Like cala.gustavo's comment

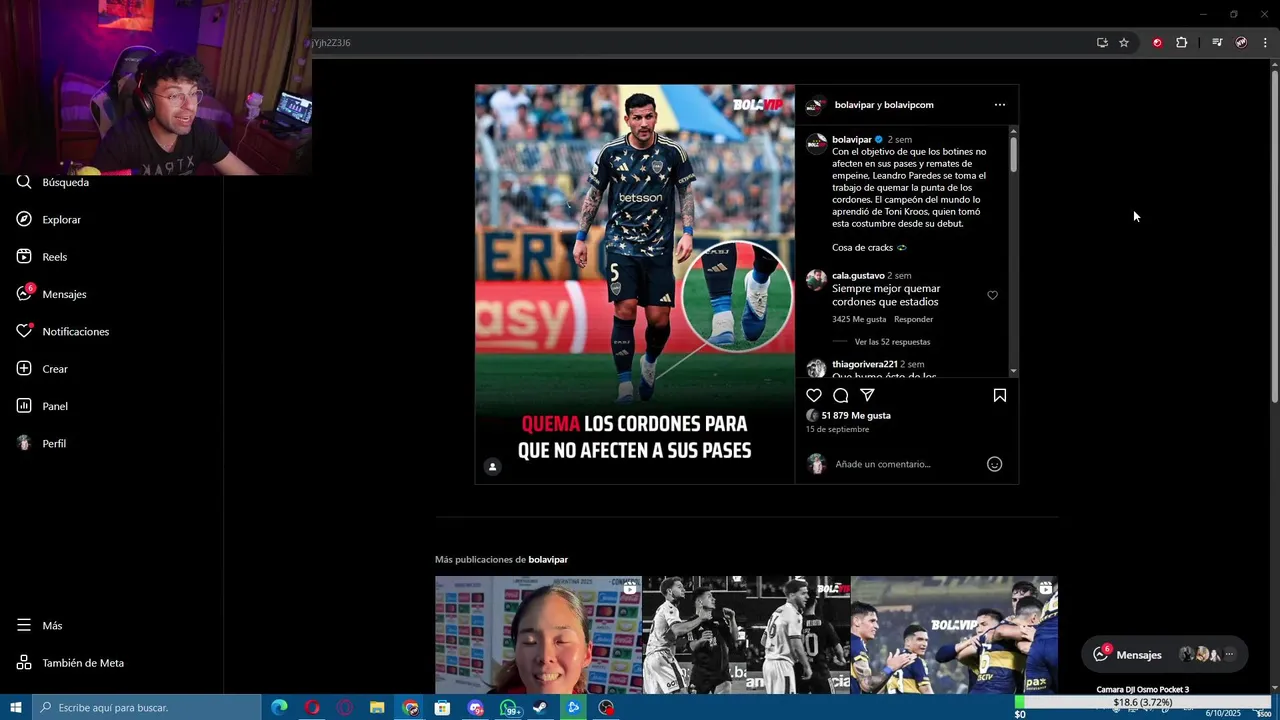pyautogui.click(x=992, y=295)
